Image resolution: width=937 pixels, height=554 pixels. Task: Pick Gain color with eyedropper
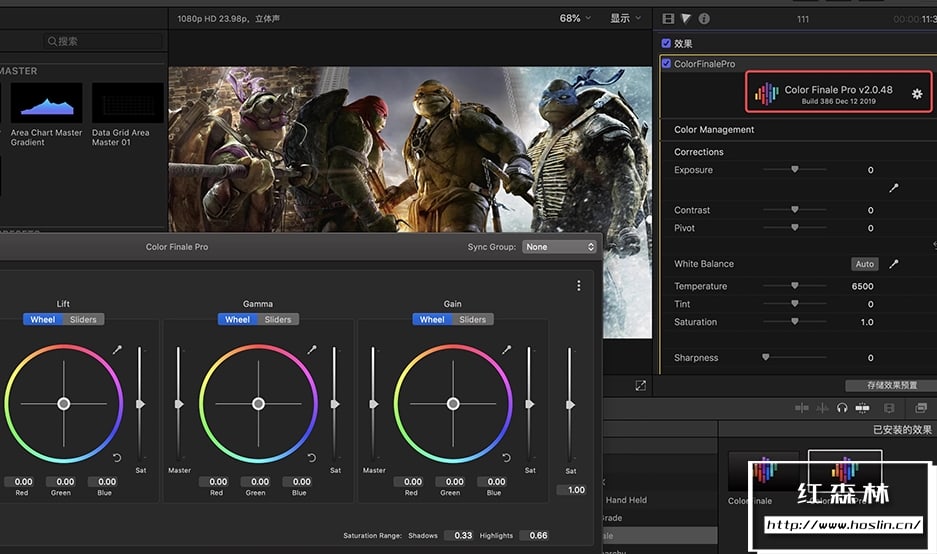pyautogui.click(x=507, y=350)
